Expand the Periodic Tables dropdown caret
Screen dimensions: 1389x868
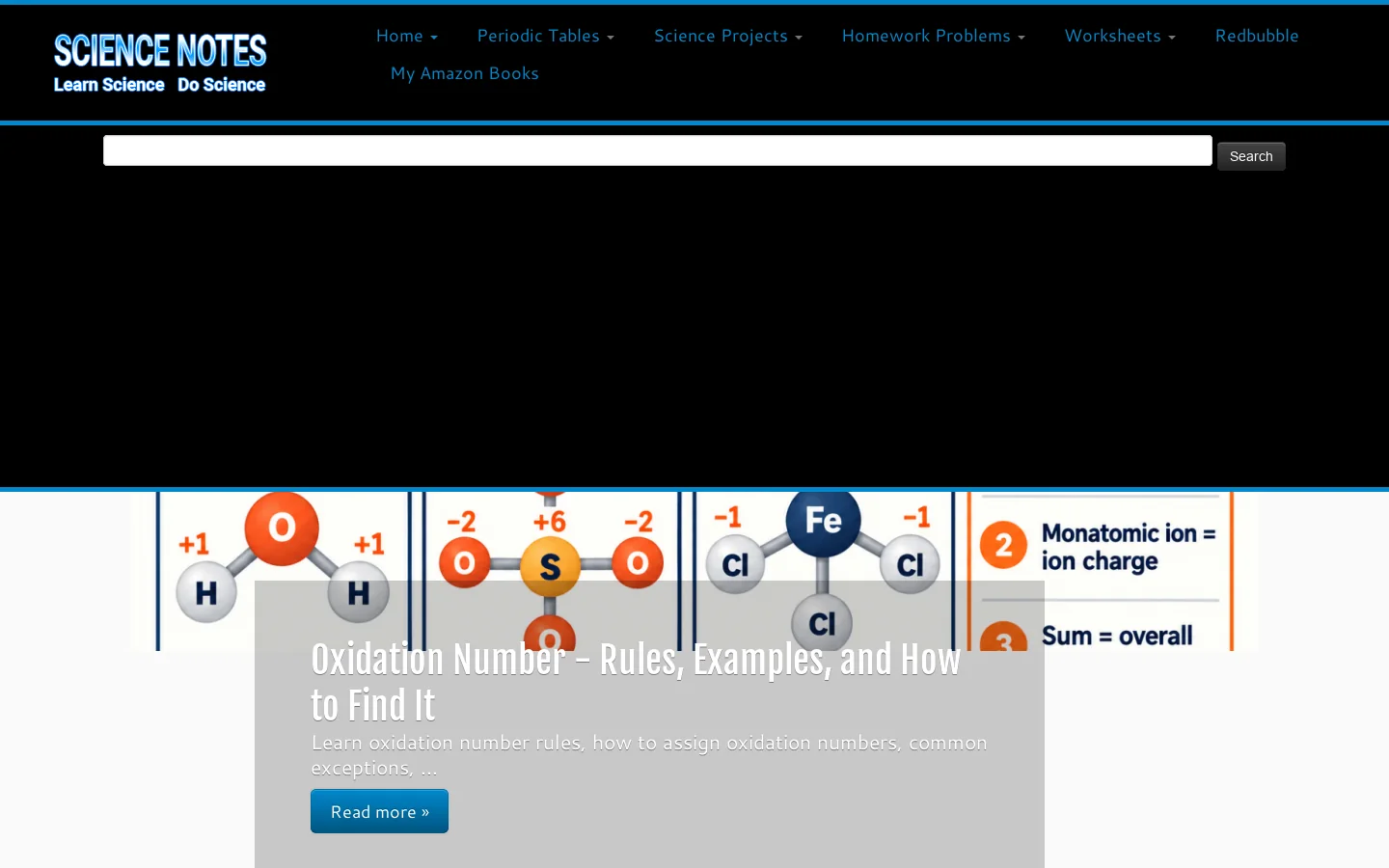tap(611, 38)
